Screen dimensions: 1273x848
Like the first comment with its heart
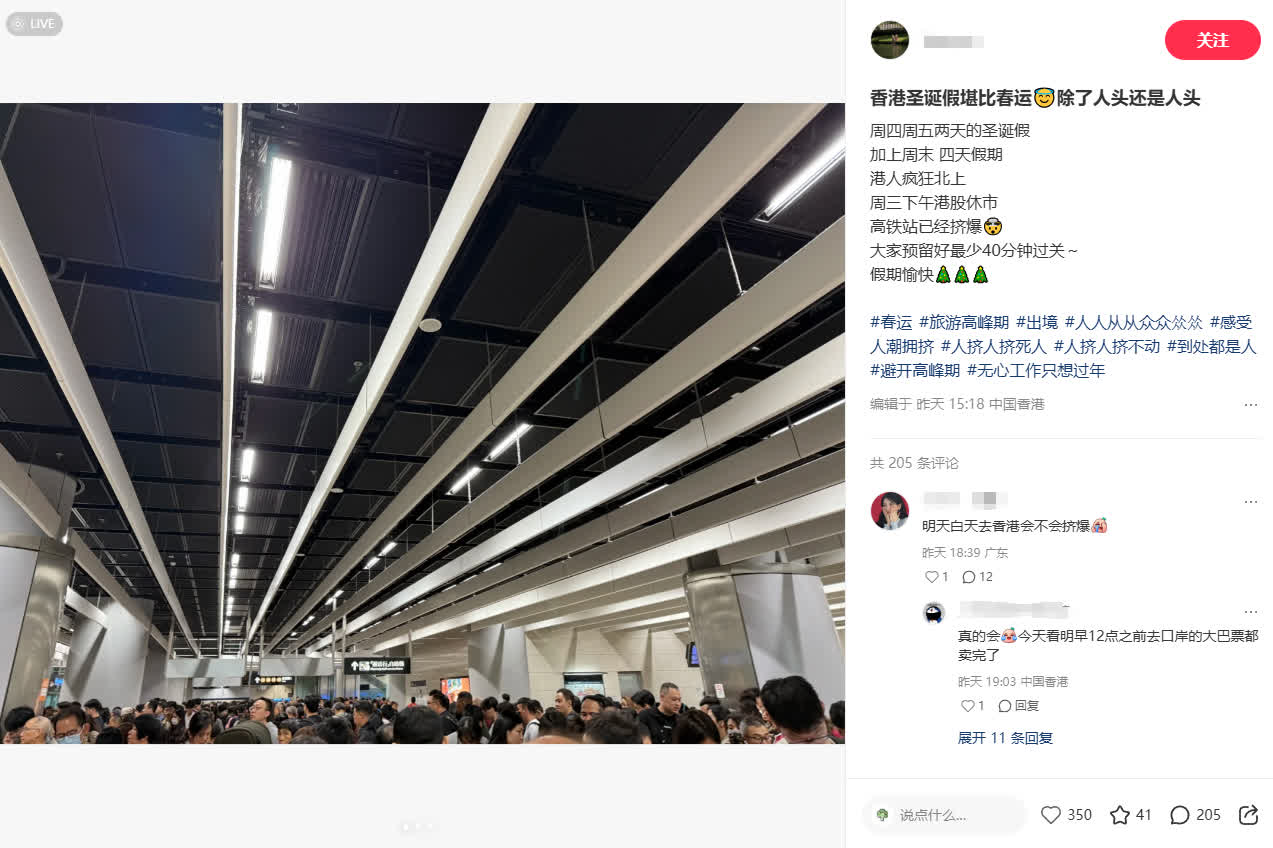(931, 577)
